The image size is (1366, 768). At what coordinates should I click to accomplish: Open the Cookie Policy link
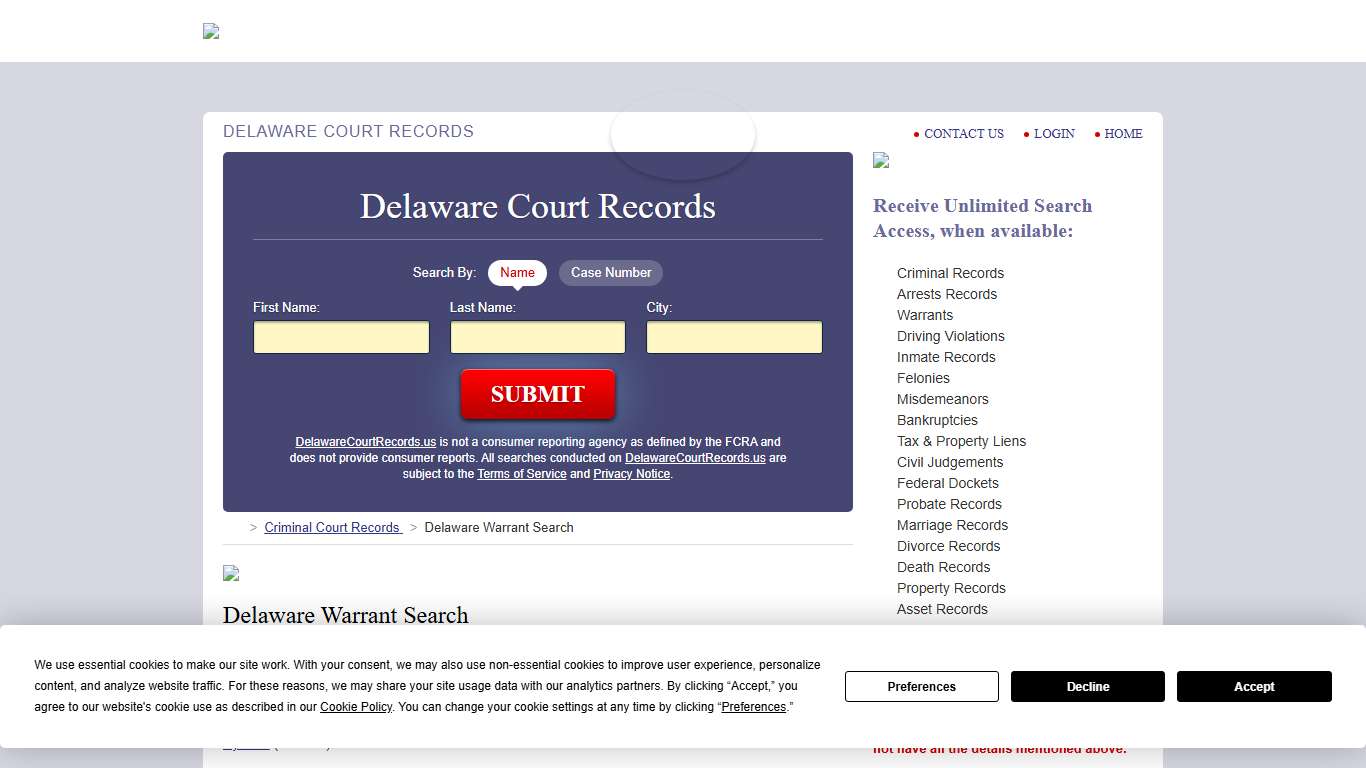tap(355, 707)
